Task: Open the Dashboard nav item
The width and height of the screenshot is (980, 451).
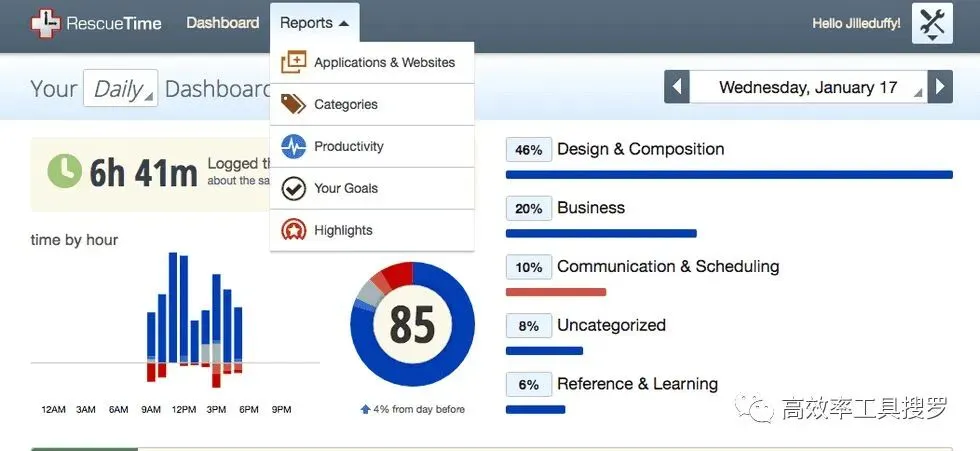Action: tap(222, 23)
